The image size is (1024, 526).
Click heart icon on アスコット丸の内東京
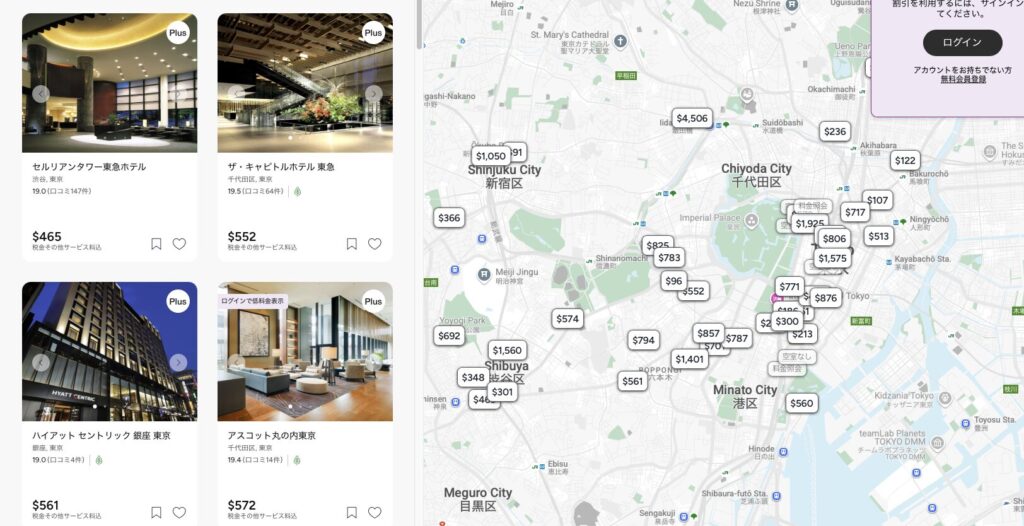374,512
